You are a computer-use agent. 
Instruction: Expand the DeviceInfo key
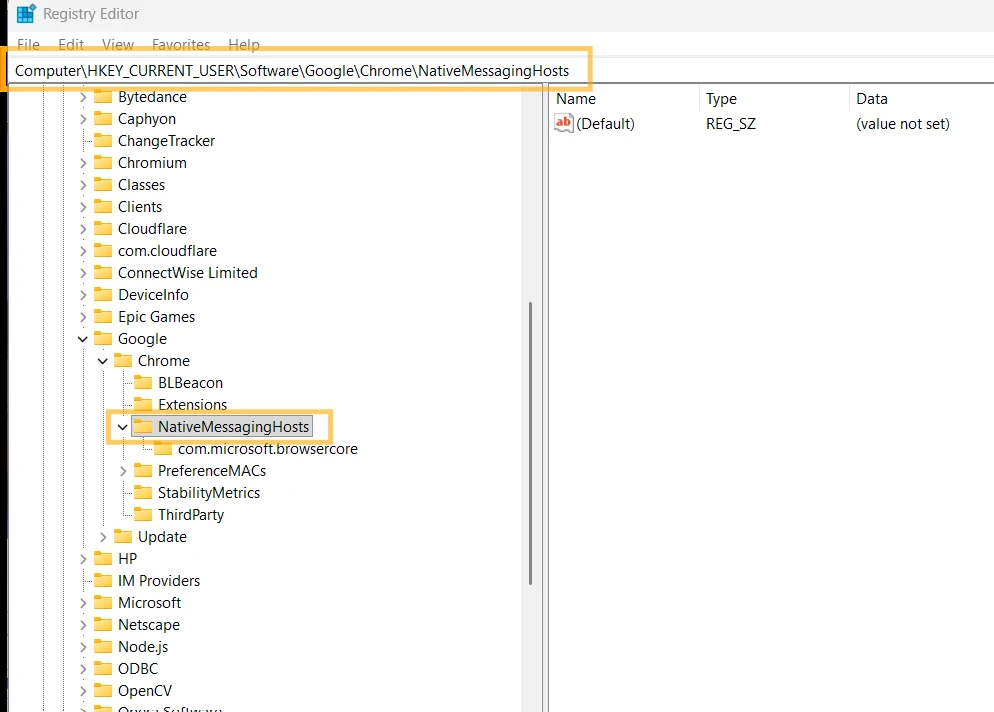(83, 295)
